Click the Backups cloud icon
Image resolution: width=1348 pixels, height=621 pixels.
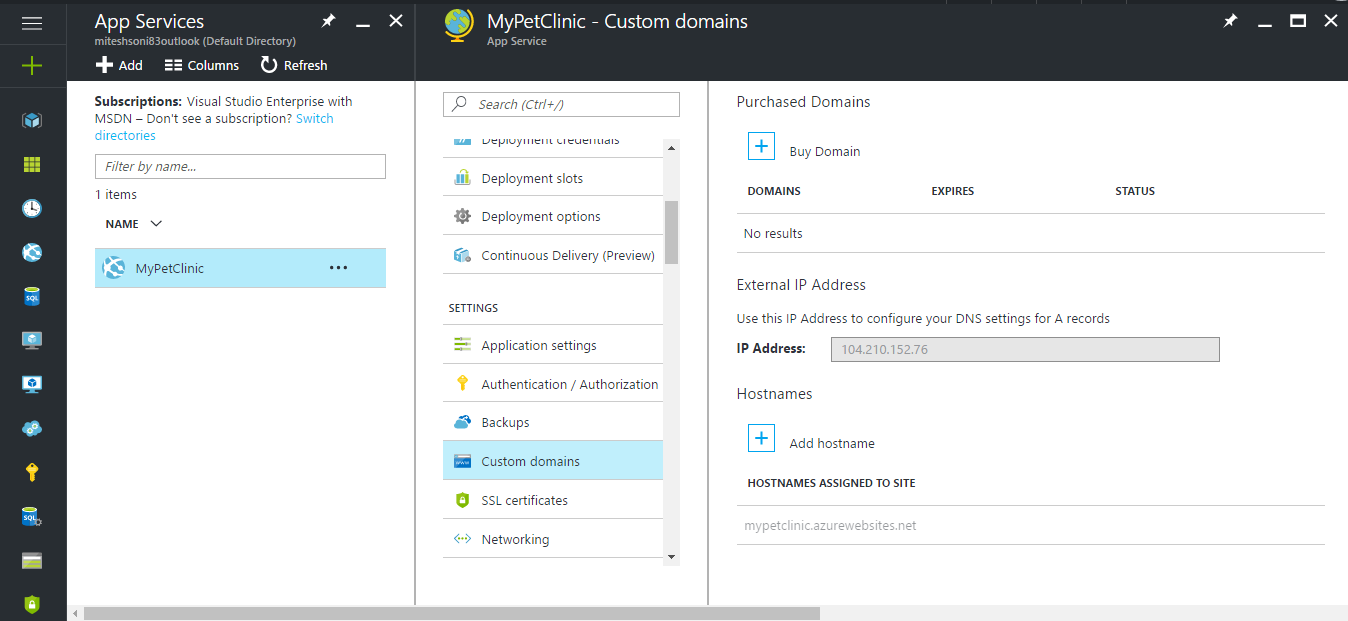(x=462, y=422)
